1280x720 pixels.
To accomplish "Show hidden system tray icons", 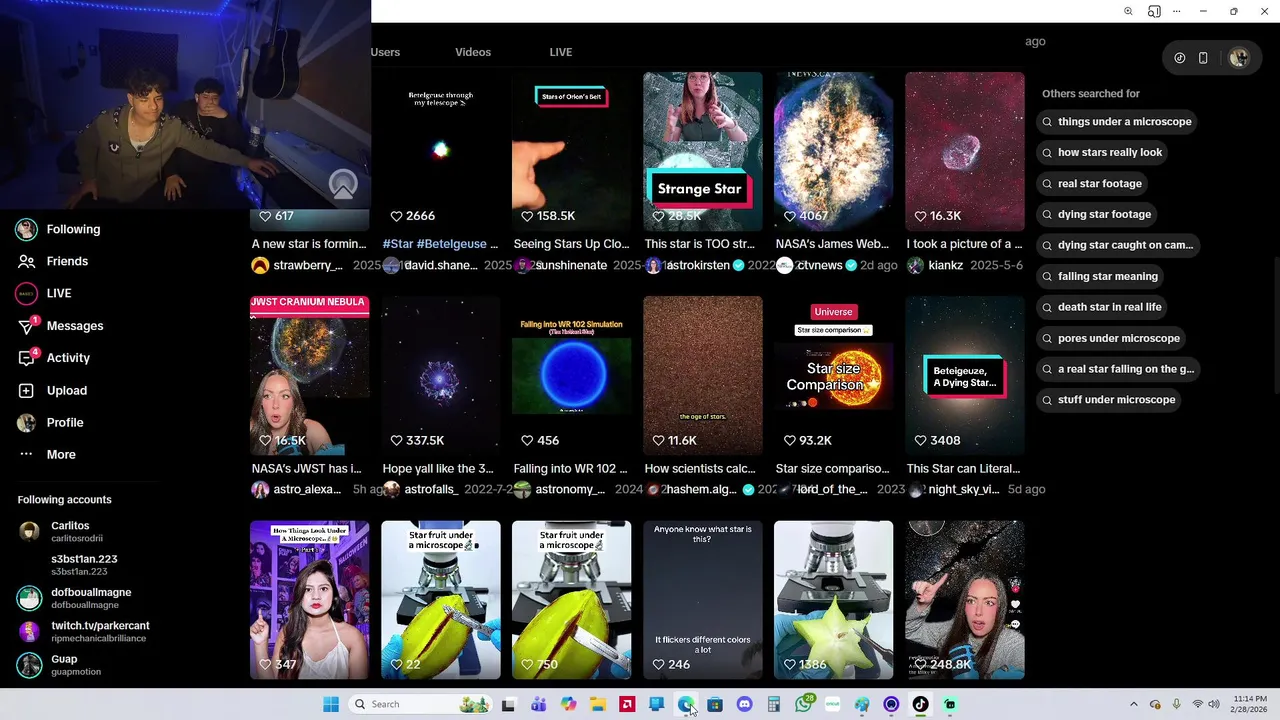I will pos(1133,704).
